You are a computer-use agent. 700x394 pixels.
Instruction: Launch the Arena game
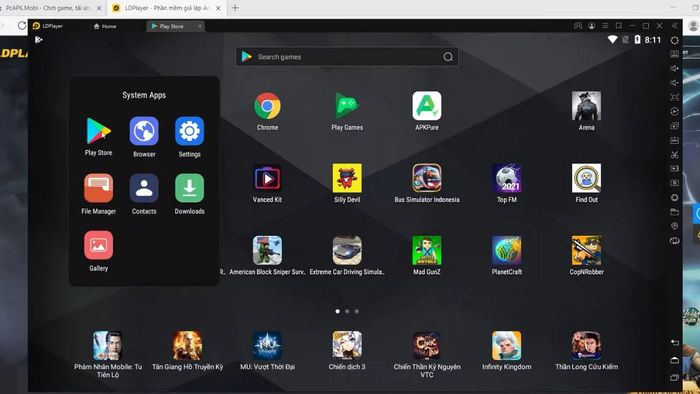tap(586, 106)
